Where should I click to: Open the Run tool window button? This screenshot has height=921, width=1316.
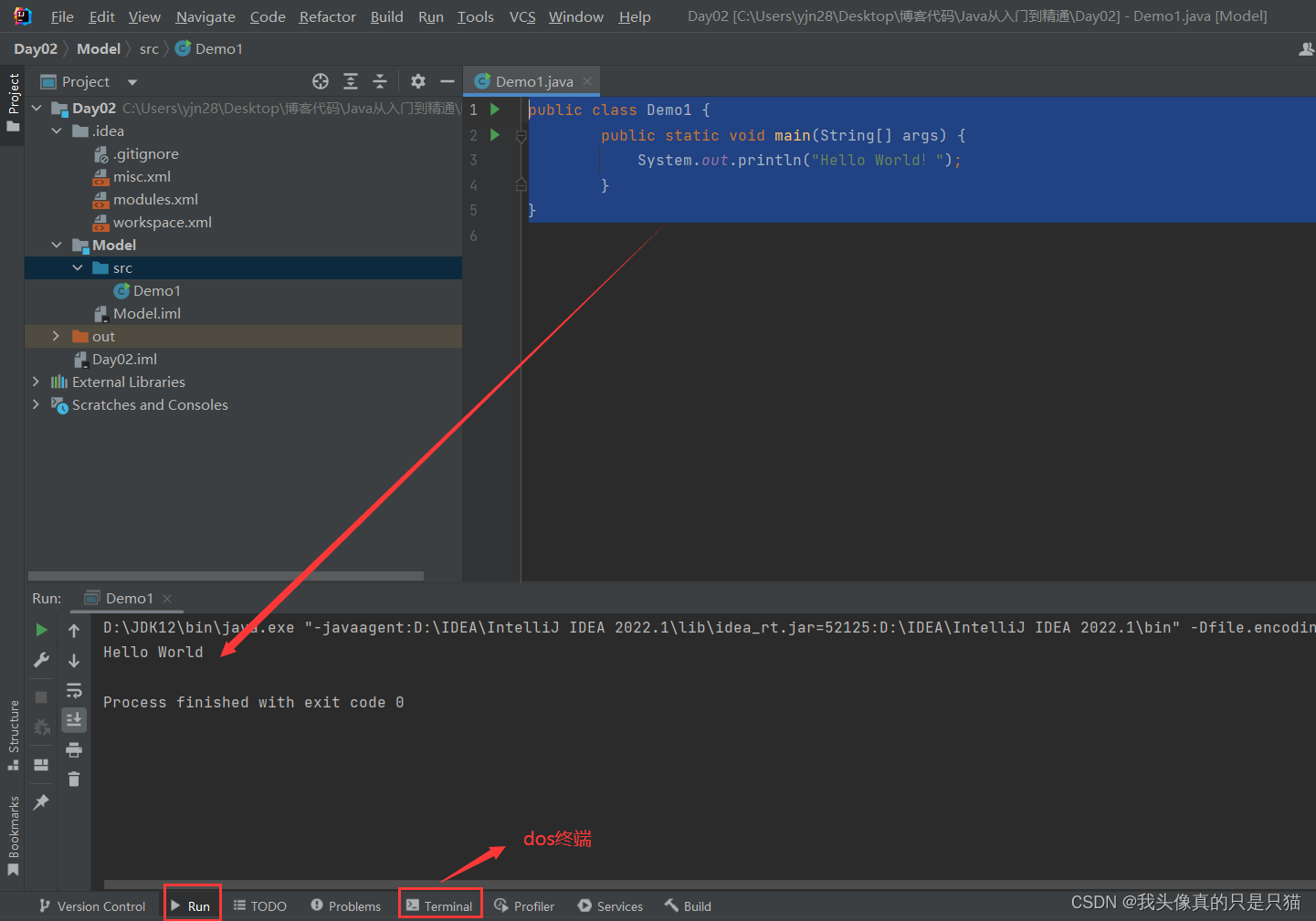click(x=191, y=905)
